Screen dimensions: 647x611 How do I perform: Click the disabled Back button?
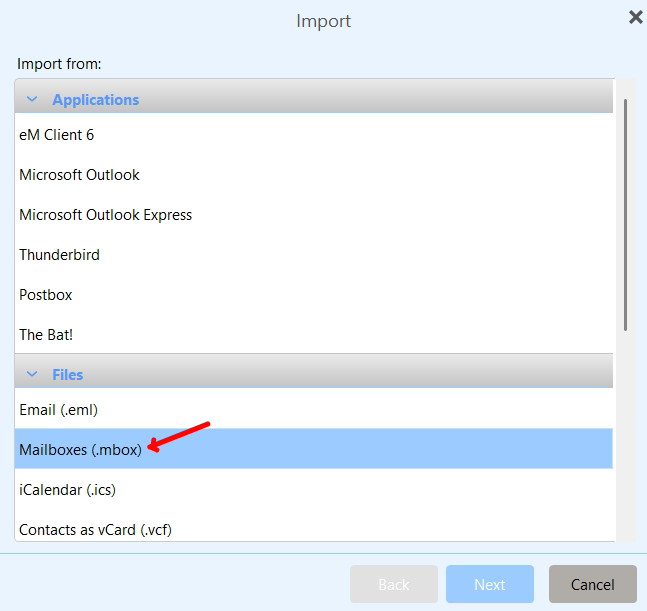point(394,584)
